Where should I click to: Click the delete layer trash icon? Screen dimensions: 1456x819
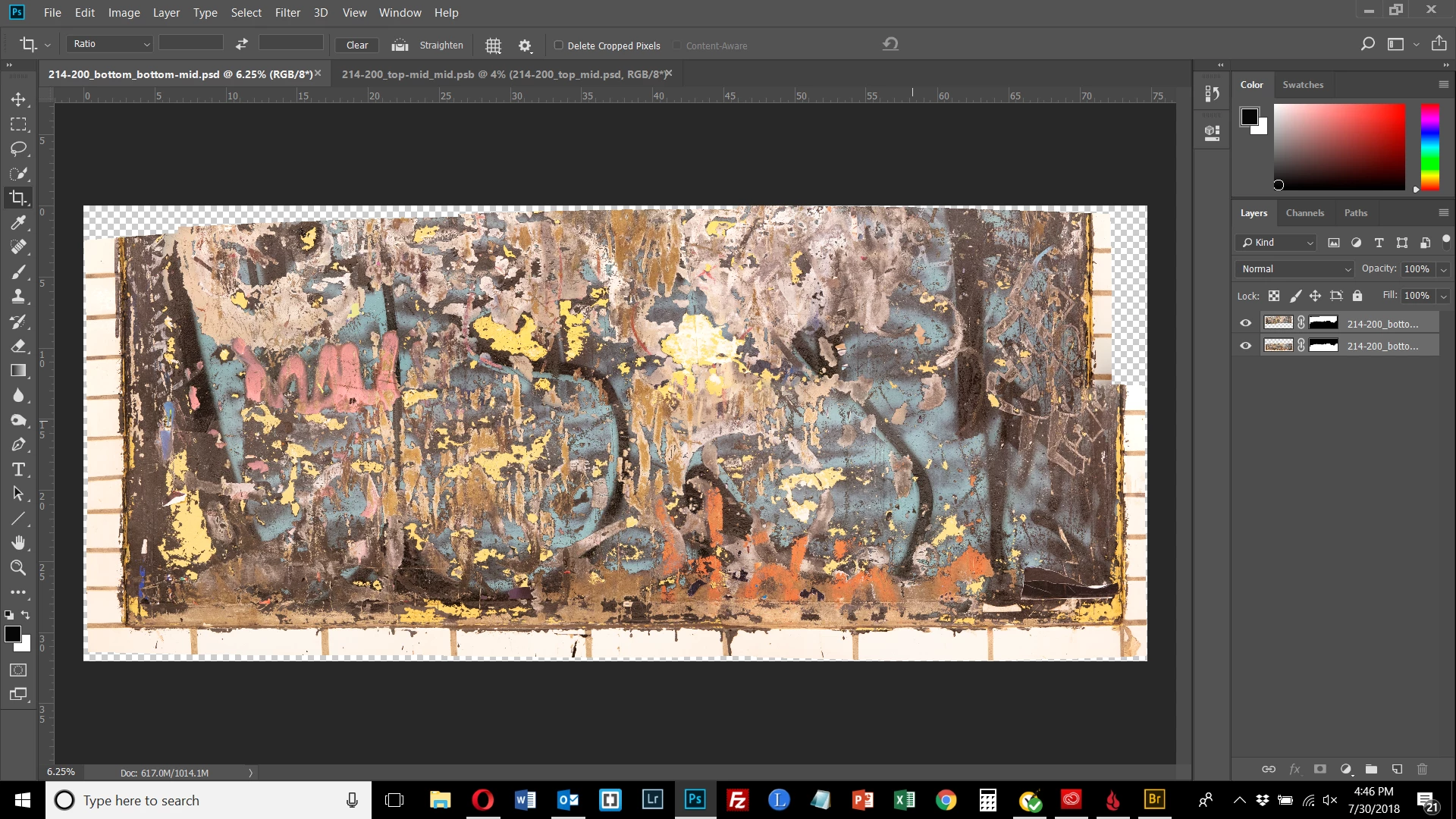(1422, 769)
